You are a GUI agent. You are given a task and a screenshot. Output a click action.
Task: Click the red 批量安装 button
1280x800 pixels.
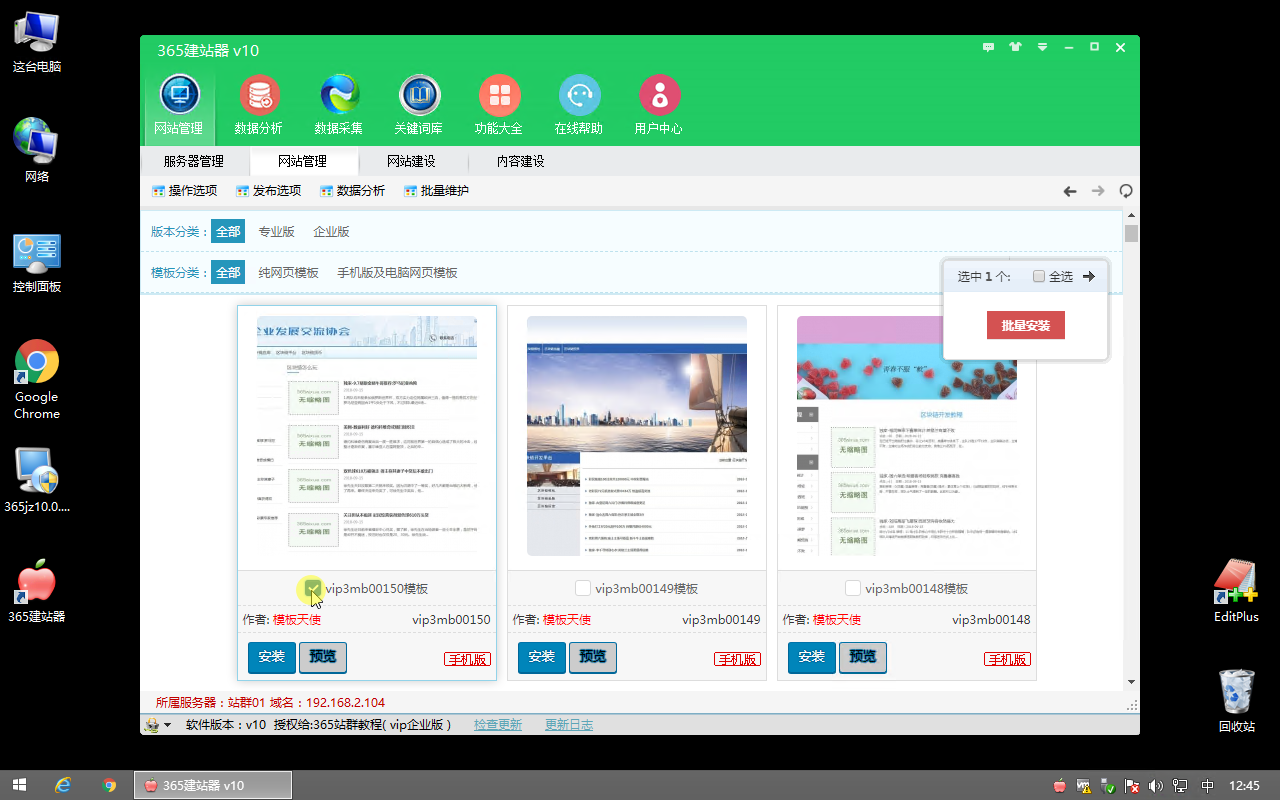1025,325
